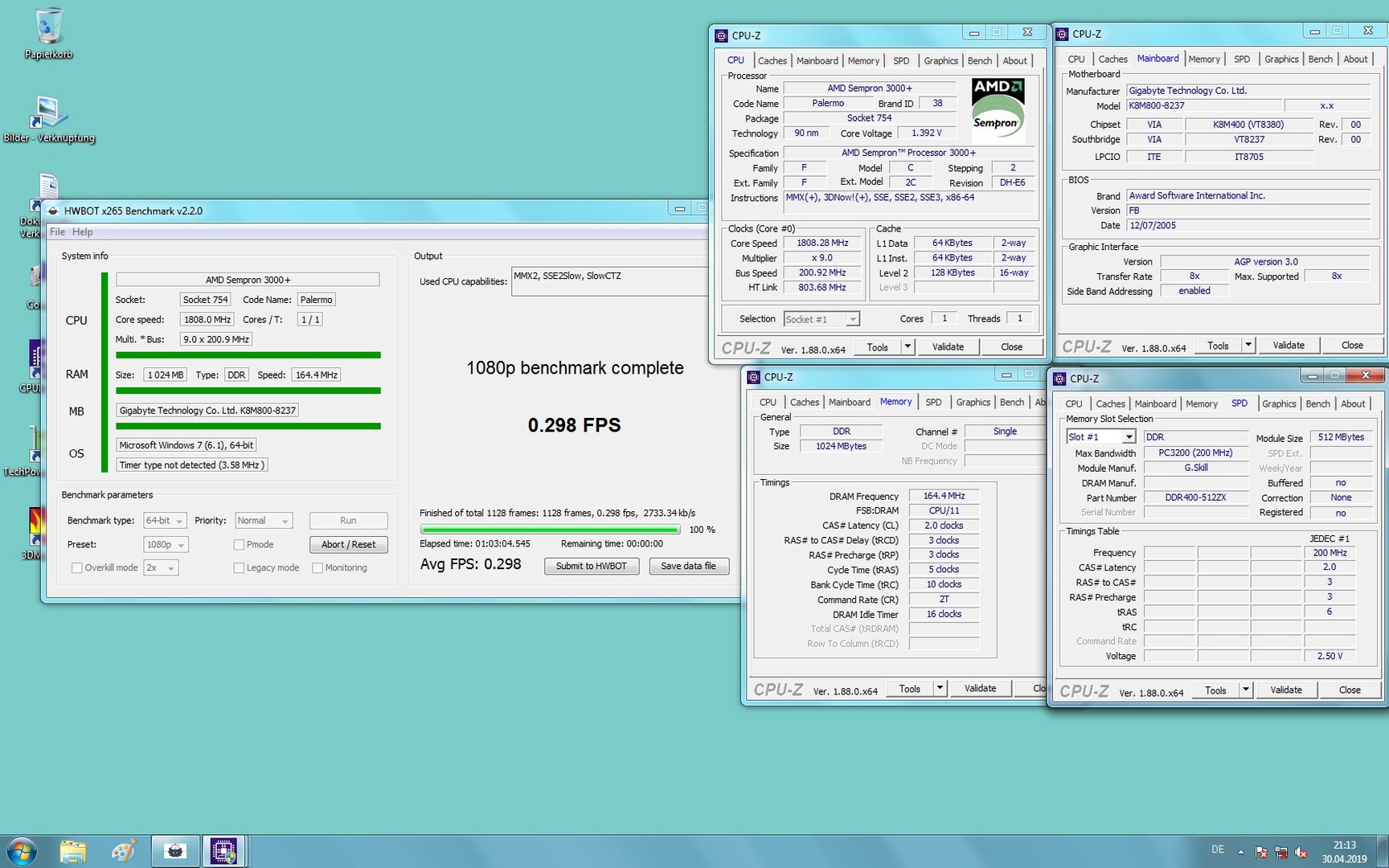Open the Papierkorb recycle bin icon
1389x868 pixels.
pyautogui.click(x=48, y=34)
